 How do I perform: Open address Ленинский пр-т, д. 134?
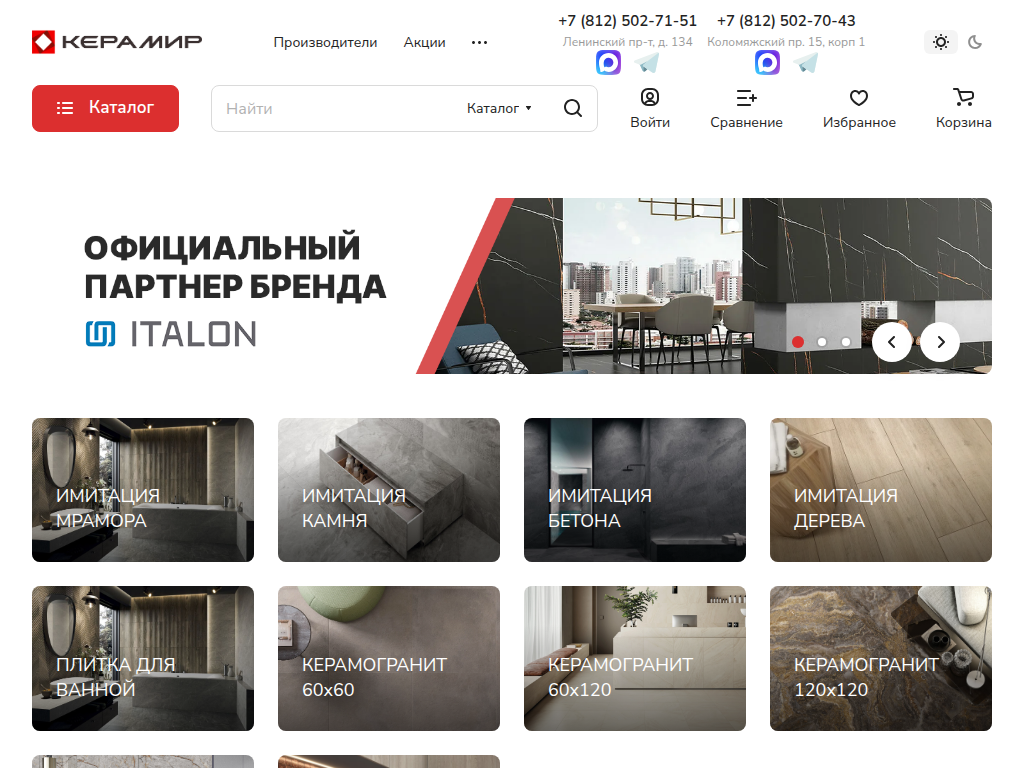click(628, 42)
